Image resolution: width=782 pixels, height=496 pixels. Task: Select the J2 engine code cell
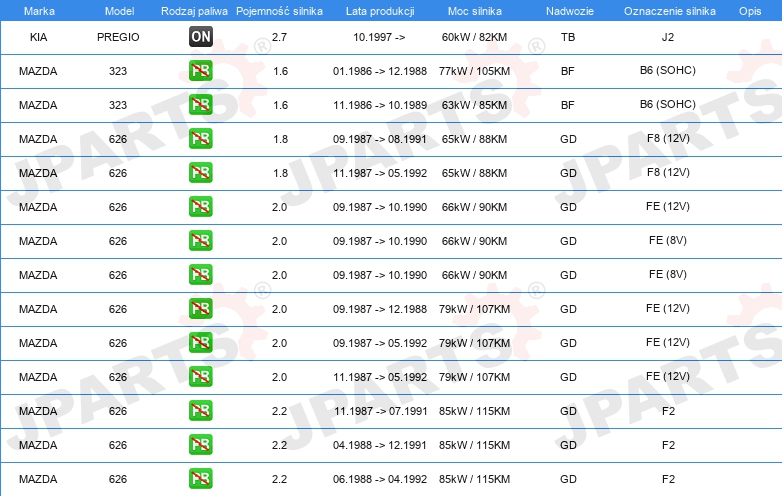tap(668, 37)
